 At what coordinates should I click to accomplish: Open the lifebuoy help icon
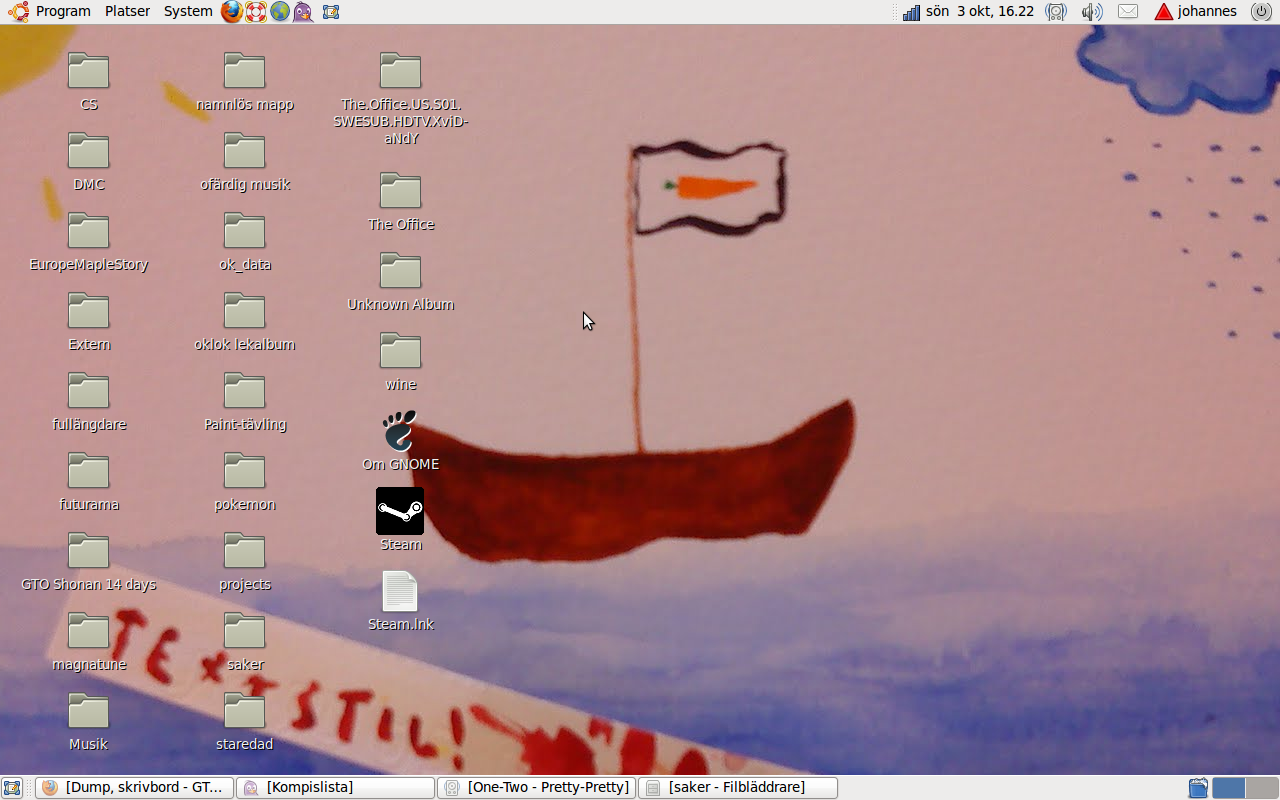pos(256,12)
